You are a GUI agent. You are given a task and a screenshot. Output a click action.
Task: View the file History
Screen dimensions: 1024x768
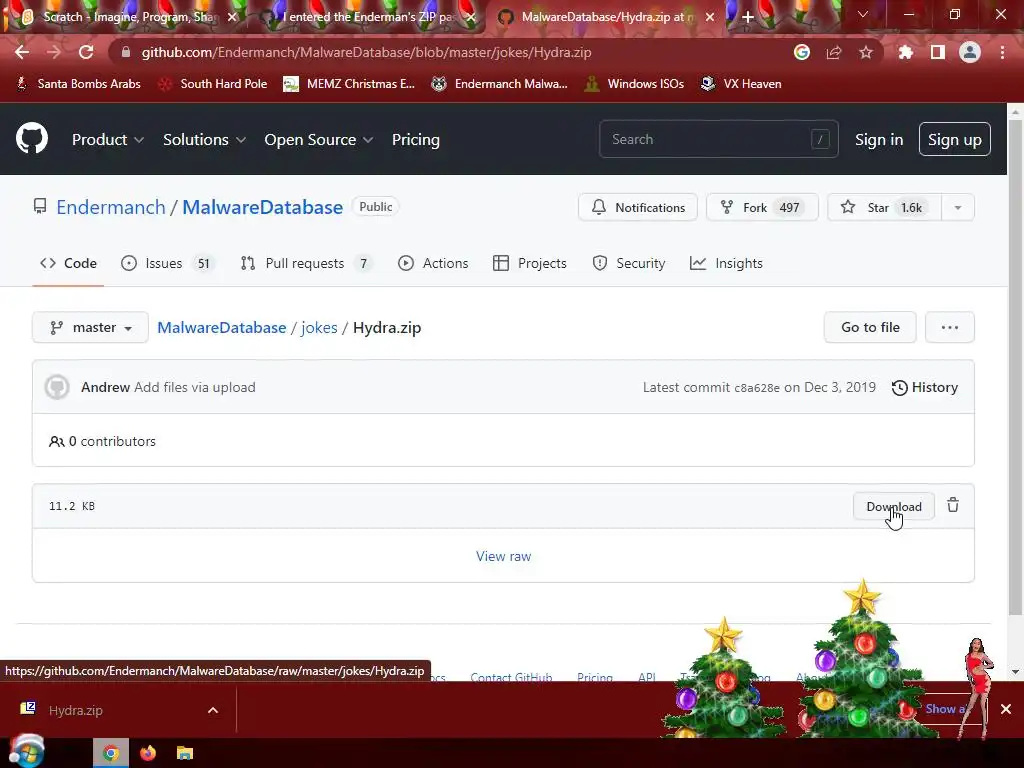click(x=925, y=387)
